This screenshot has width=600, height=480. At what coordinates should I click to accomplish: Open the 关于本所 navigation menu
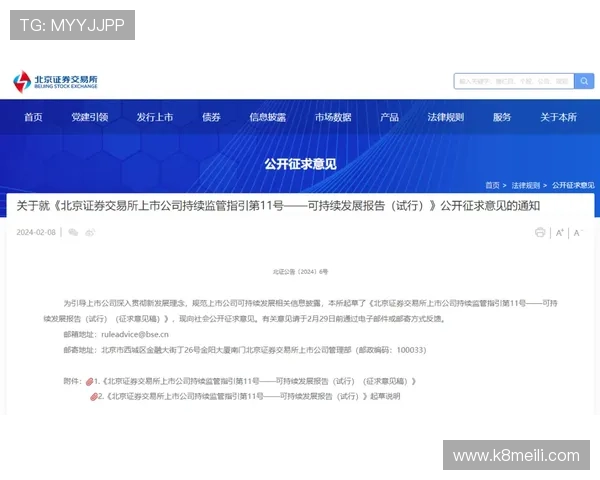tap(558, 117)
